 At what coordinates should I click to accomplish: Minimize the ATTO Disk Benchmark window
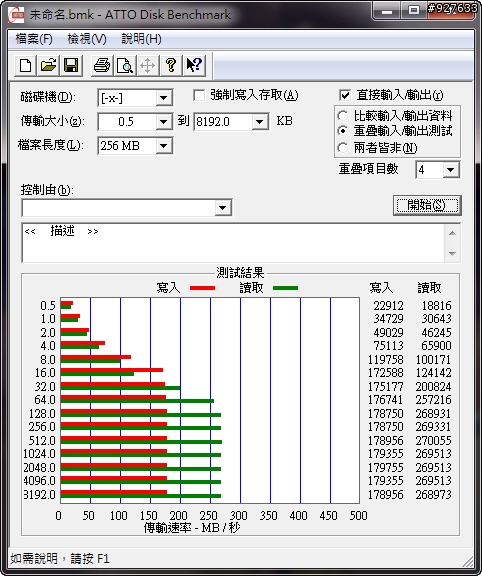pos(387,12)
